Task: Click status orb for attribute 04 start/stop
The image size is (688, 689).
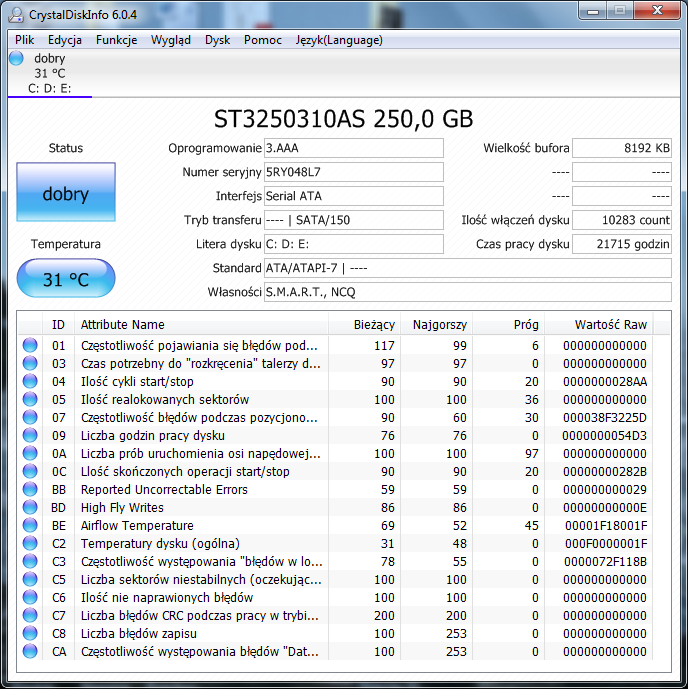Action: [30, 381]
